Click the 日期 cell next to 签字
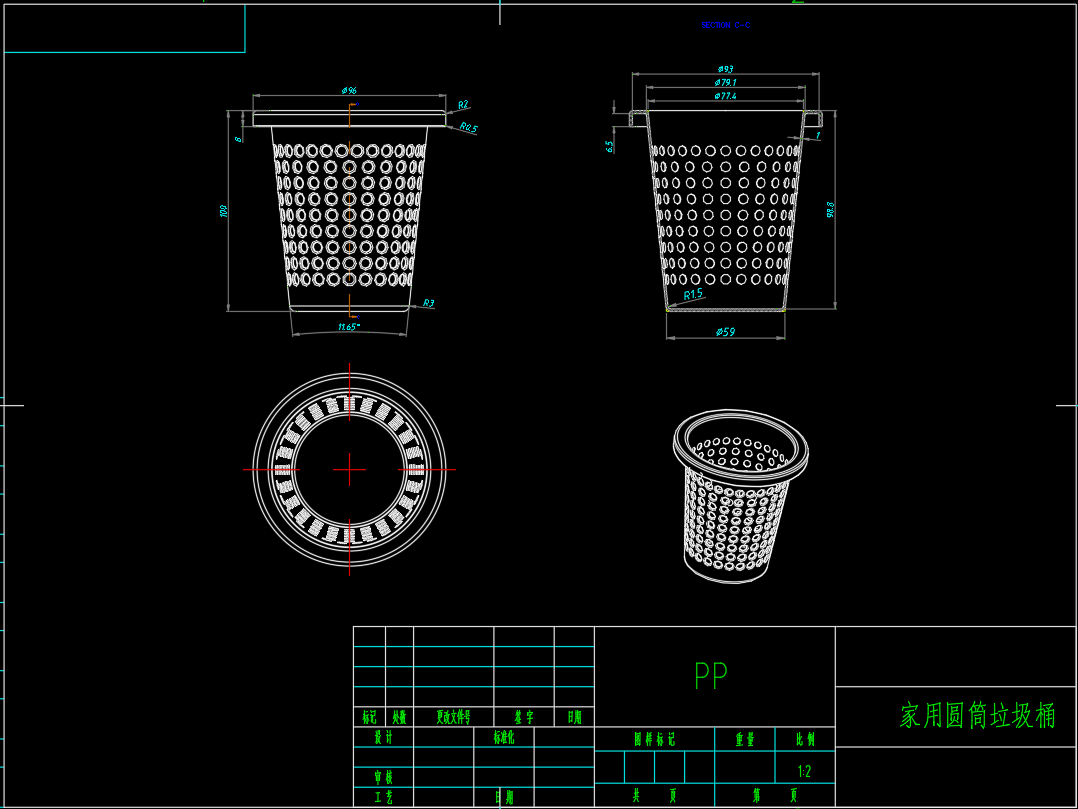Viewport: 1078px width, 809px height. click(575, 718)
